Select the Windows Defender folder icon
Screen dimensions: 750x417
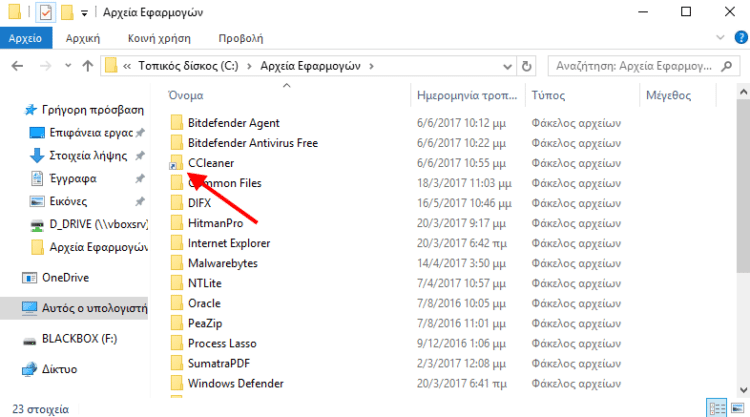pyautogui.click(x=176, y=384)
